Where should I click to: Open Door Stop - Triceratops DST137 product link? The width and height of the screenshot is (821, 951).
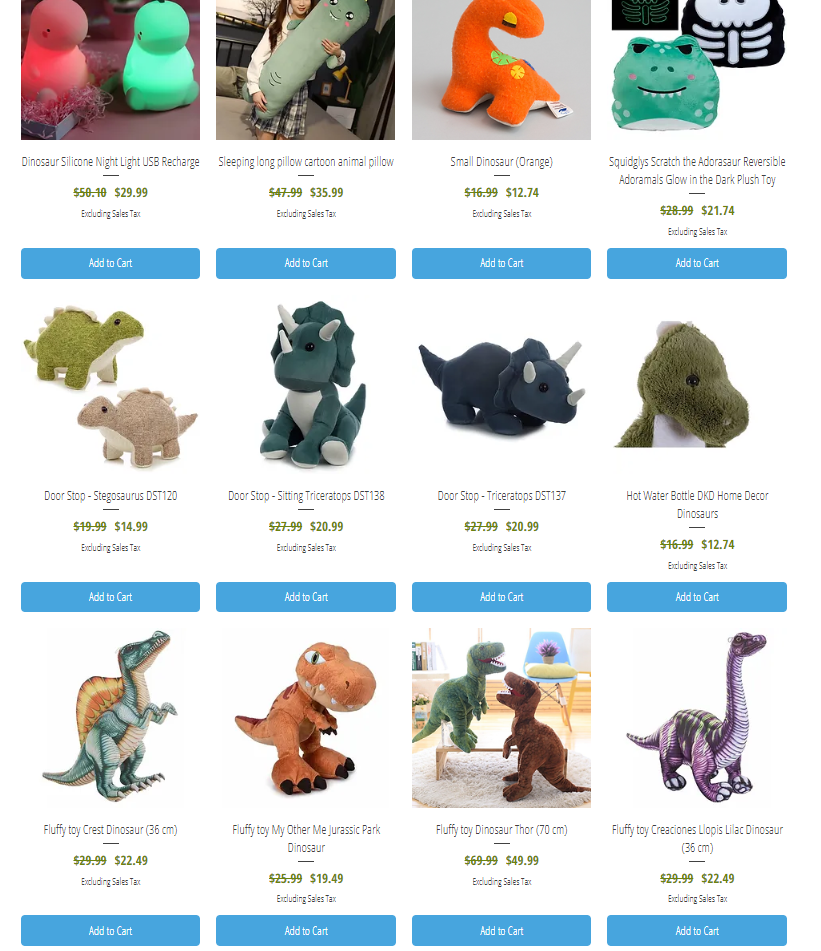click(x=501, y=496)
